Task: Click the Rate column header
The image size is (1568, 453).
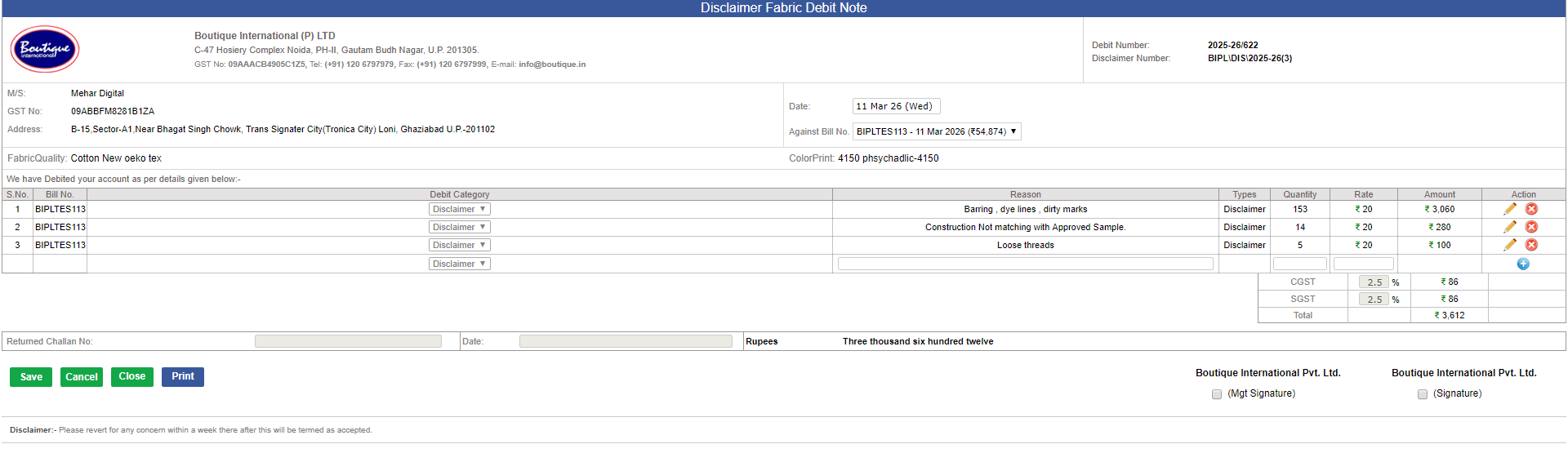Action: click(x=1364, y=194)
